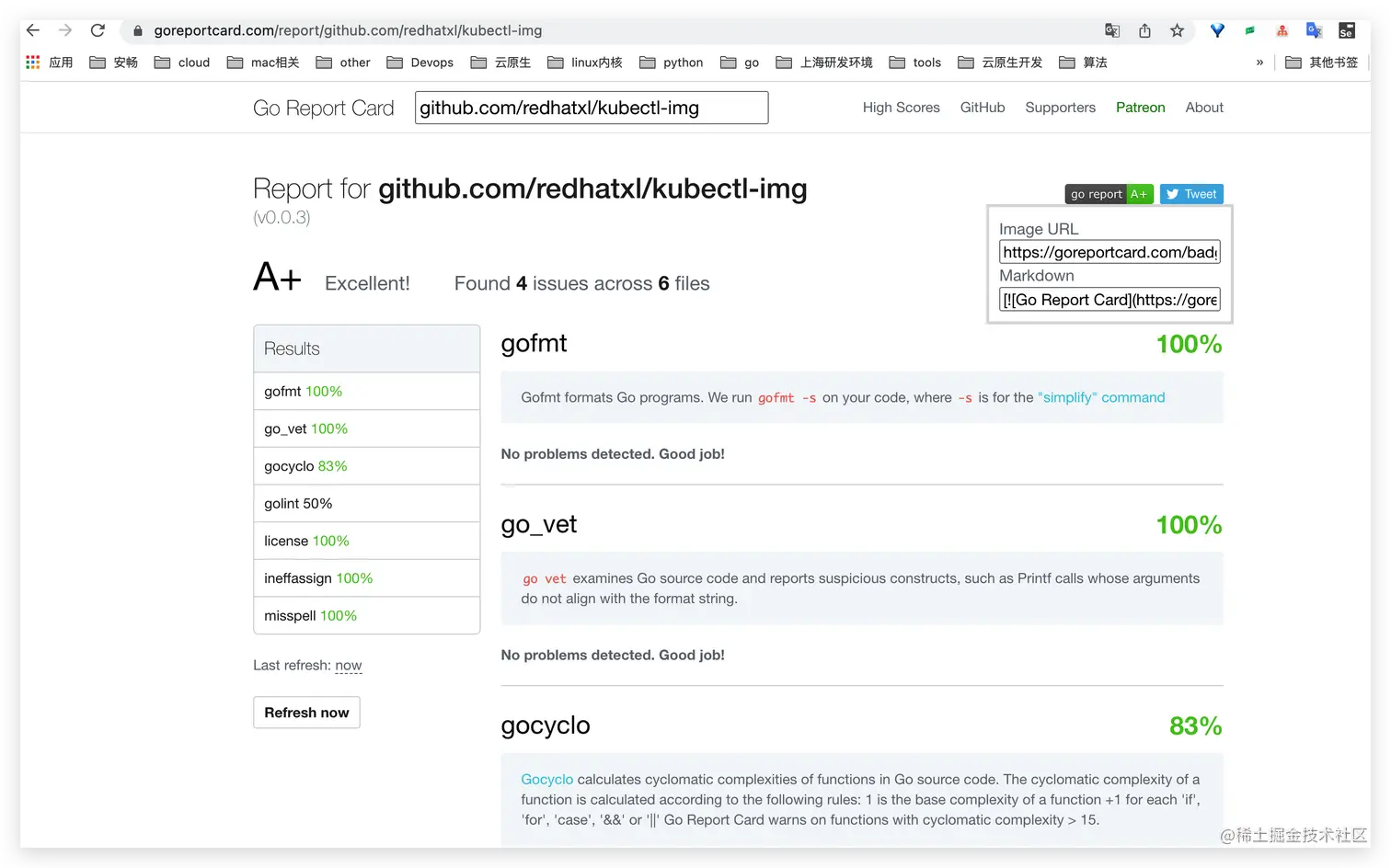Click the site lock icon in address bar

138,30
